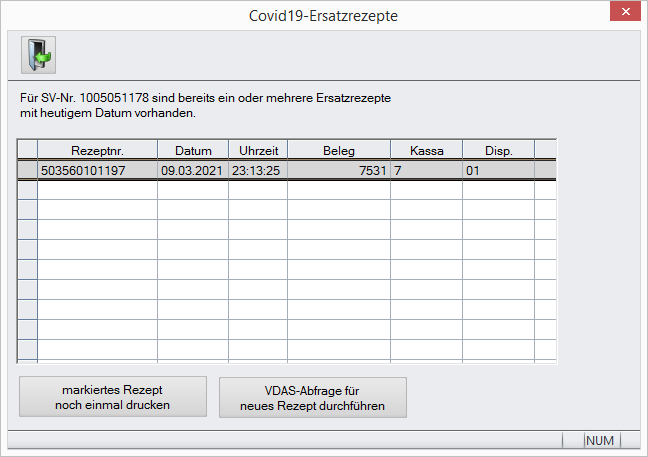
Task: Sort by Rezeptnr. column header
Action: 97,150
